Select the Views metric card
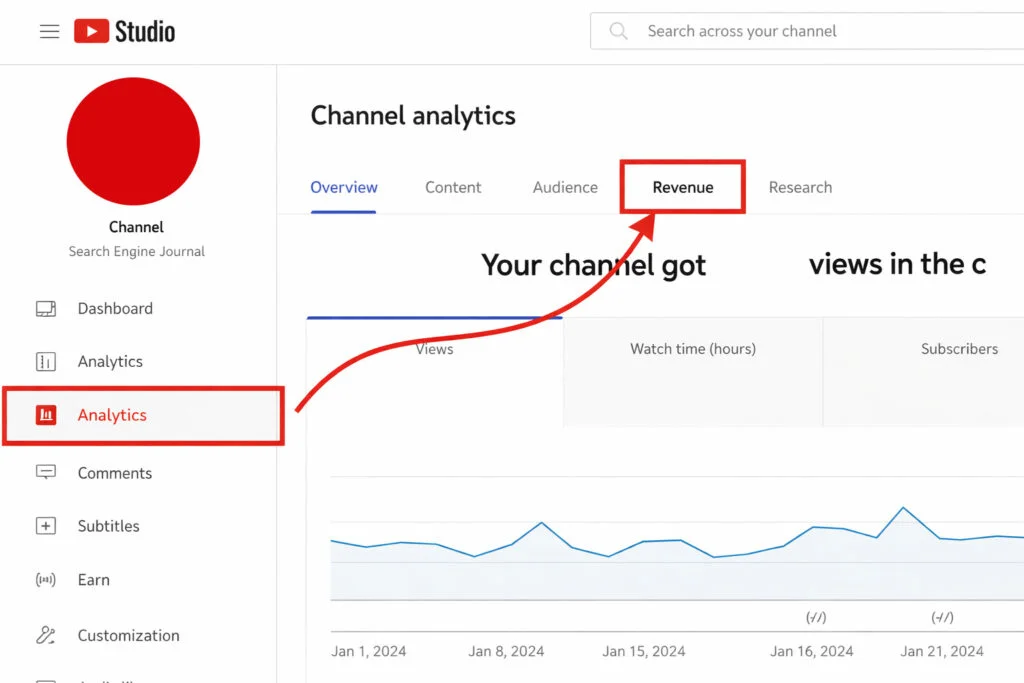The height and width of the screenshot is (683, 1024). point(434,371)
